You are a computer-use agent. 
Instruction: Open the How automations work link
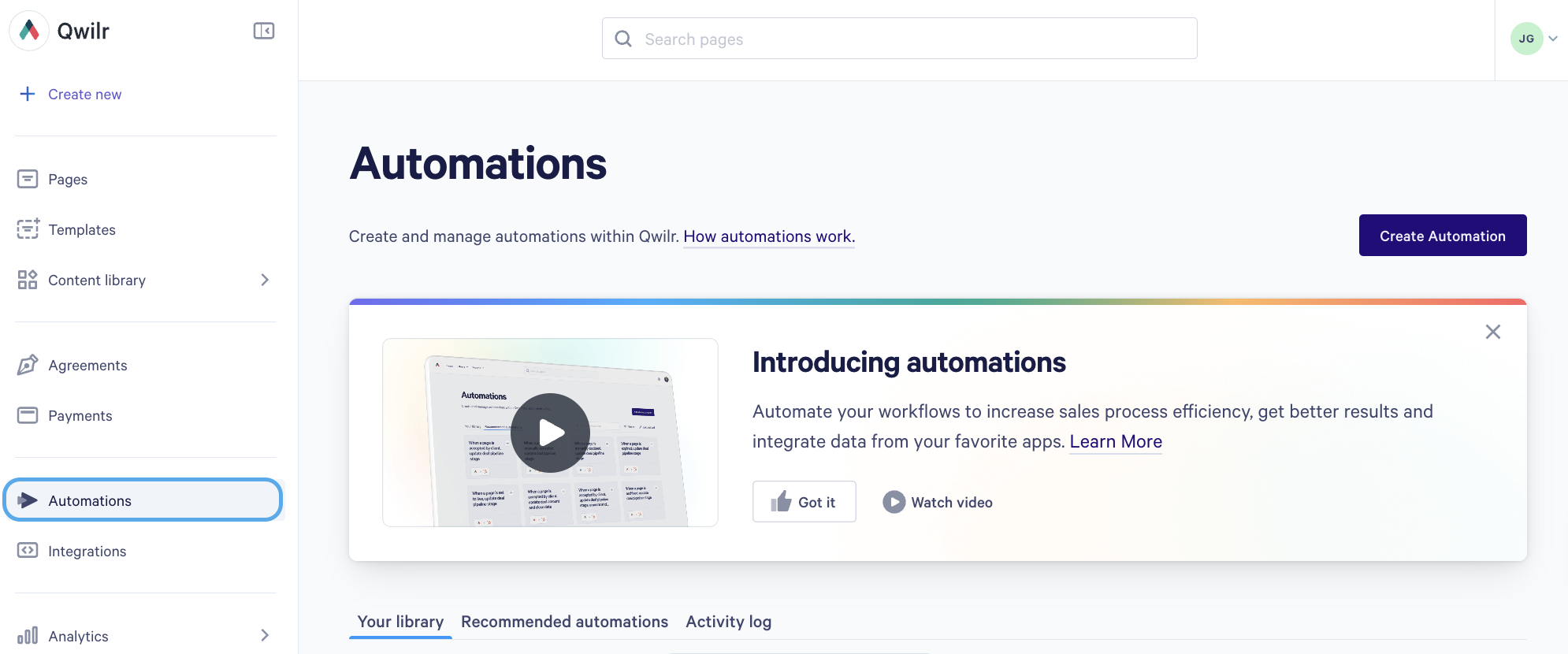769,236
